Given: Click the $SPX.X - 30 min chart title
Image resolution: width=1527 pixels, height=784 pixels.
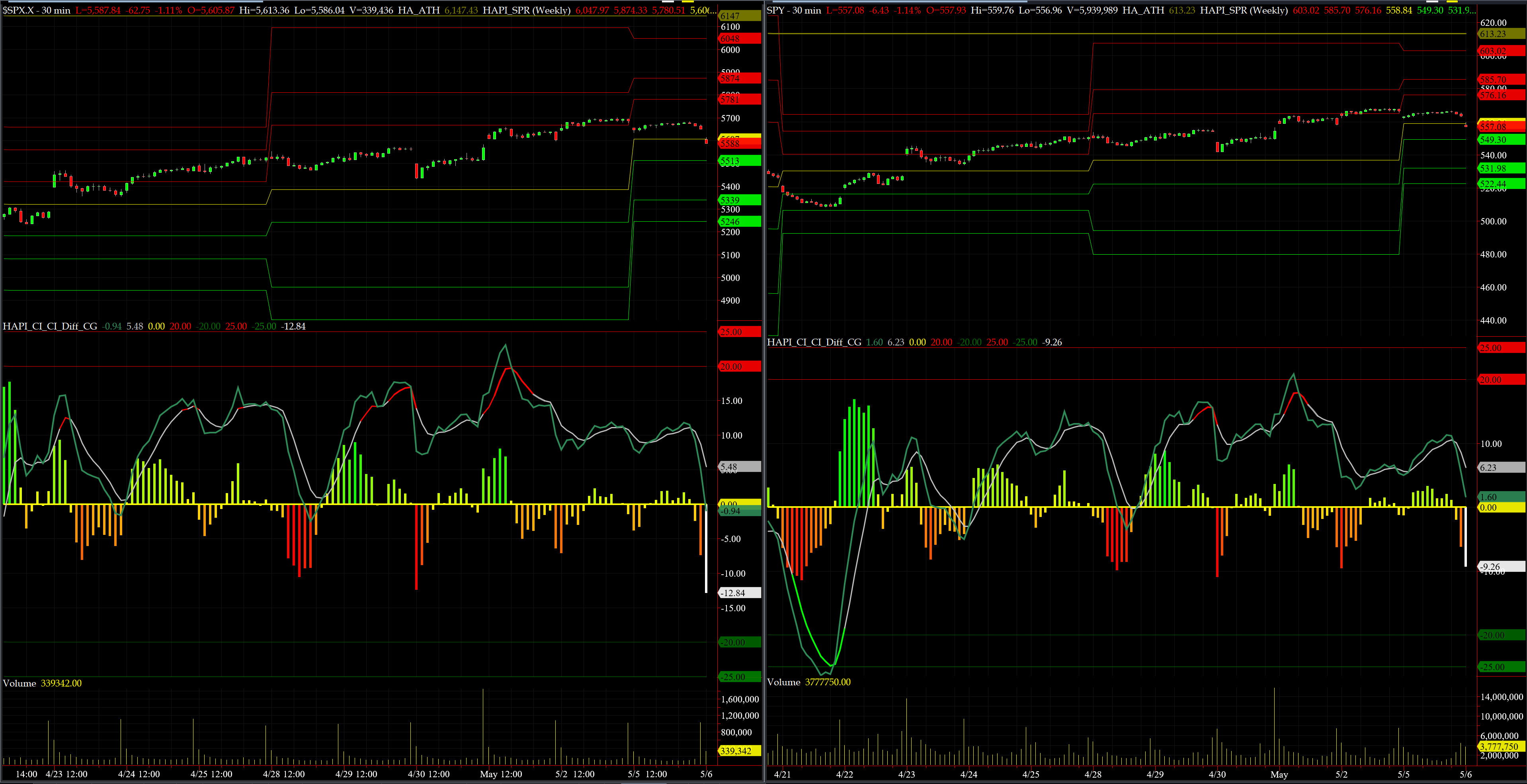Looking at the screenshot, I should (x=36, y=10).
